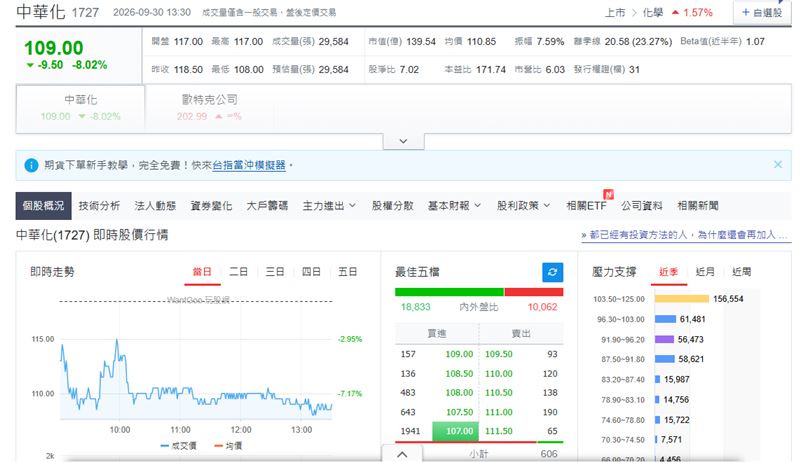Screen dimensions: 800x462
Task: Show 五日 trend chart
Action: click(347, 272)
